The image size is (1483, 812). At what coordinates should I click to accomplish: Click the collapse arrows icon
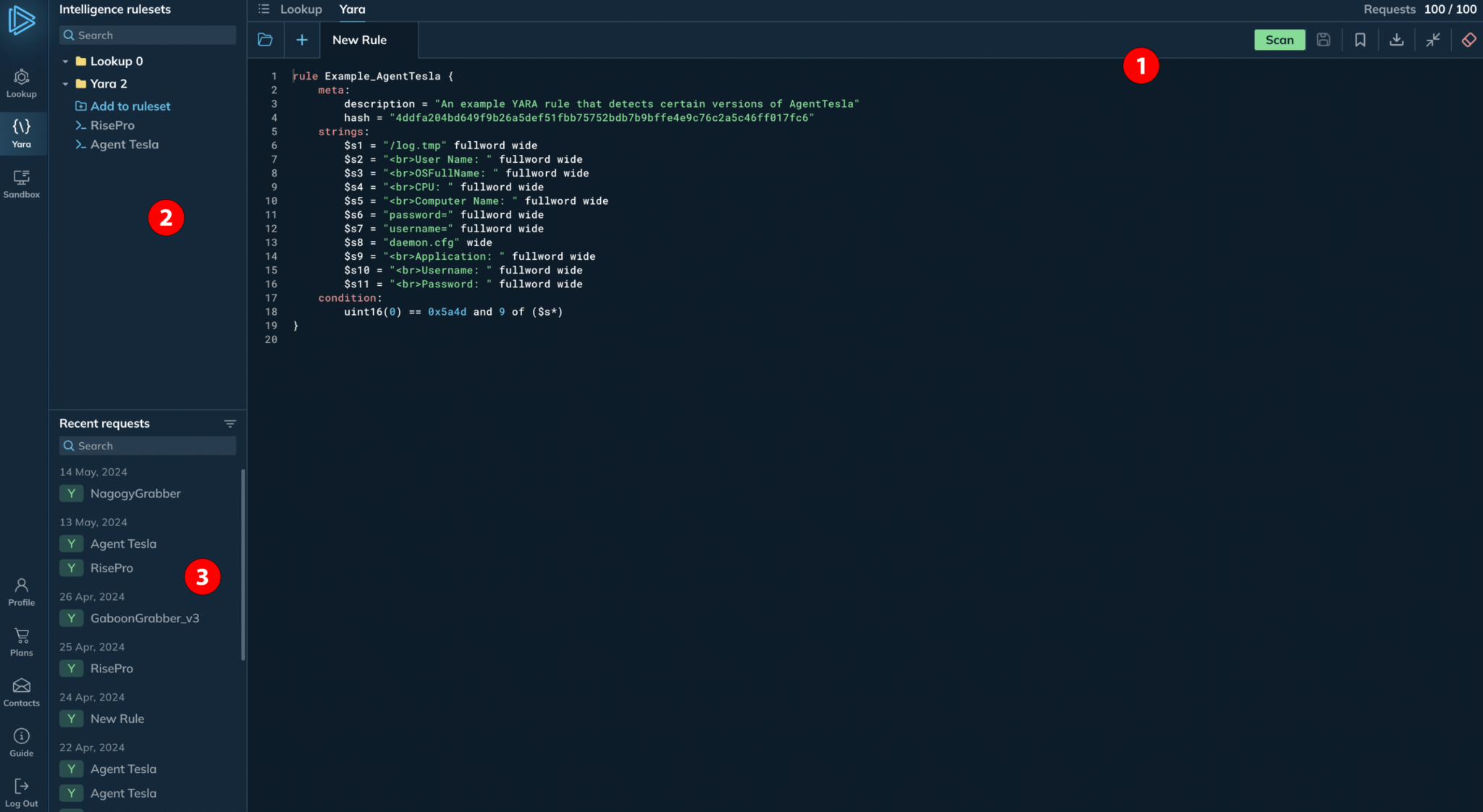tap(1432, 40)
